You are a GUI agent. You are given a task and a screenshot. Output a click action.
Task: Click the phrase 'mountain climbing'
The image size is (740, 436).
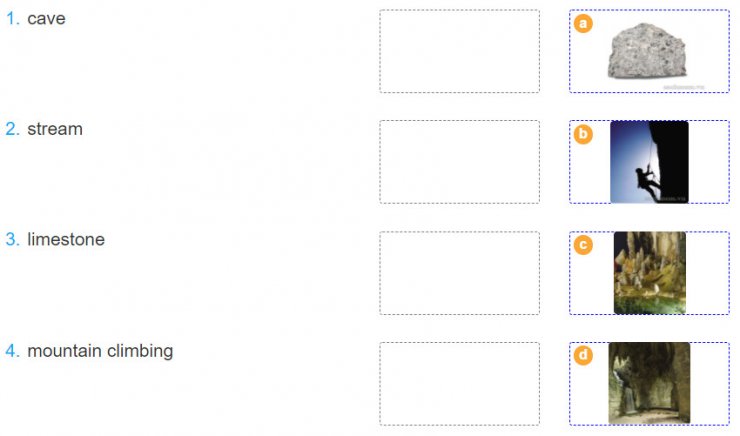tap(100, 351)
